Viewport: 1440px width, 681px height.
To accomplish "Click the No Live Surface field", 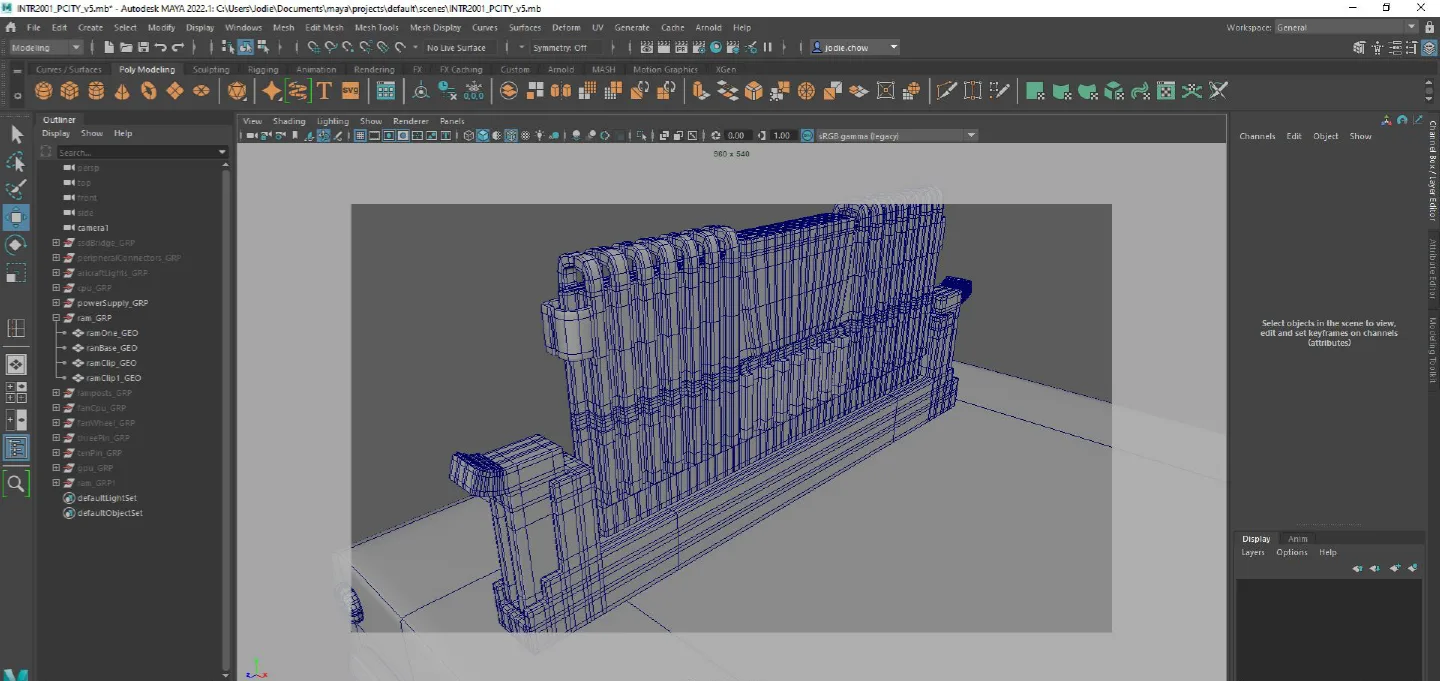I will pos(457,47).
